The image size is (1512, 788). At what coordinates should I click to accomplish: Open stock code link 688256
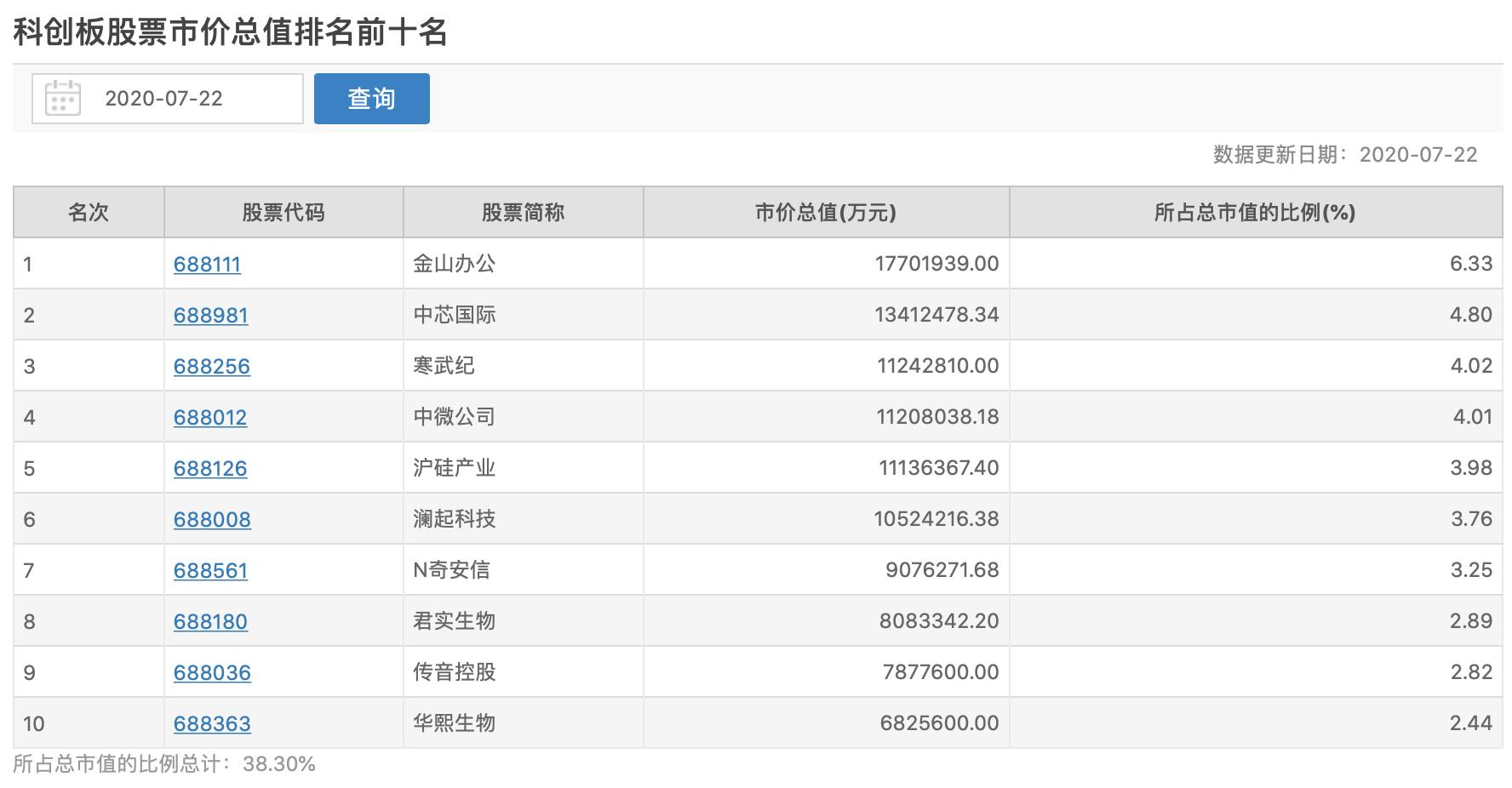pyautogui.click(x=212, y=367)
